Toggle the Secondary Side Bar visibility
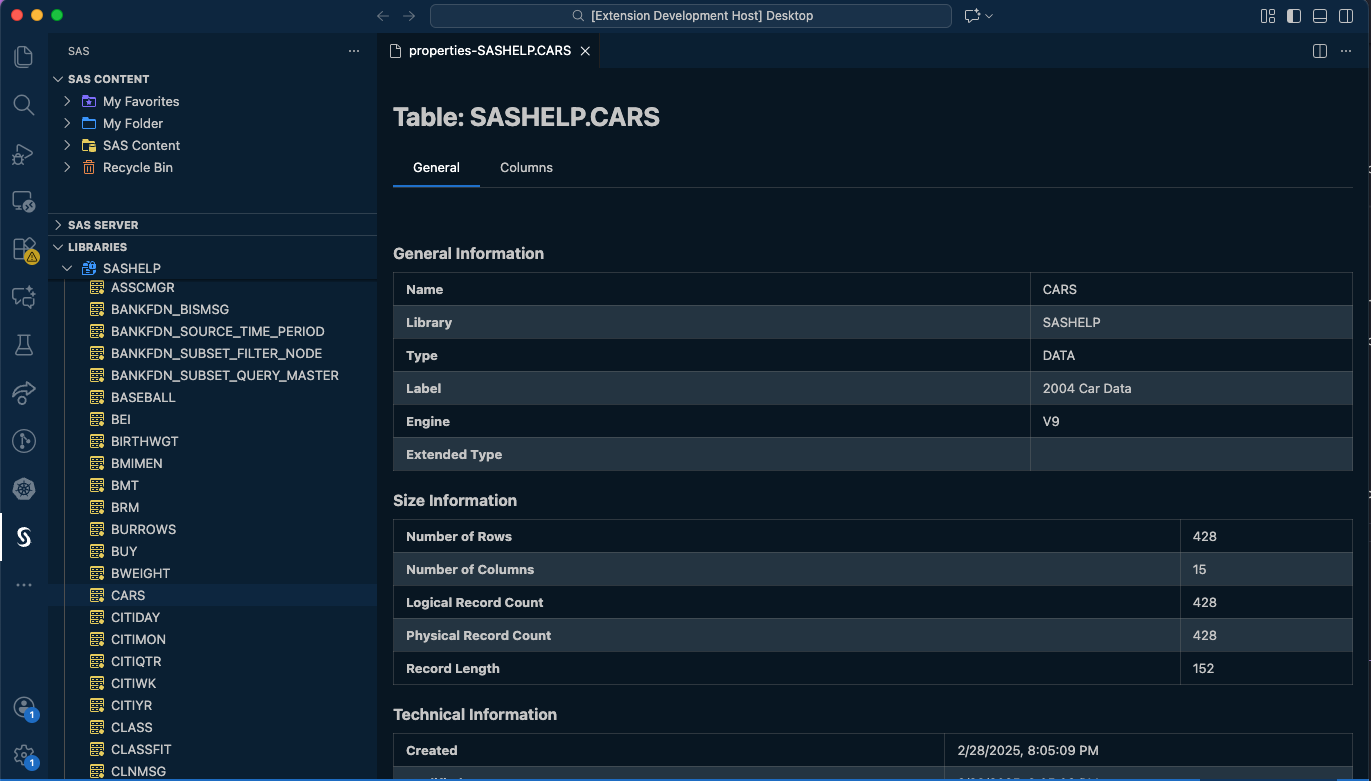This screenshot has height=781, width=1371. [1346, 16]
